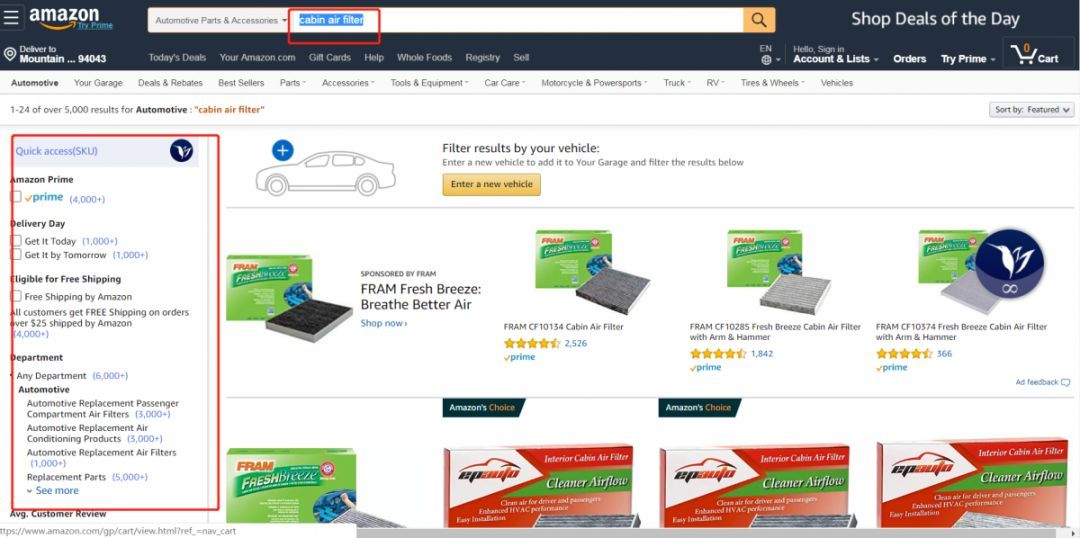
Task: Open the Tools & Equipment menu
Action: [429, 83]
